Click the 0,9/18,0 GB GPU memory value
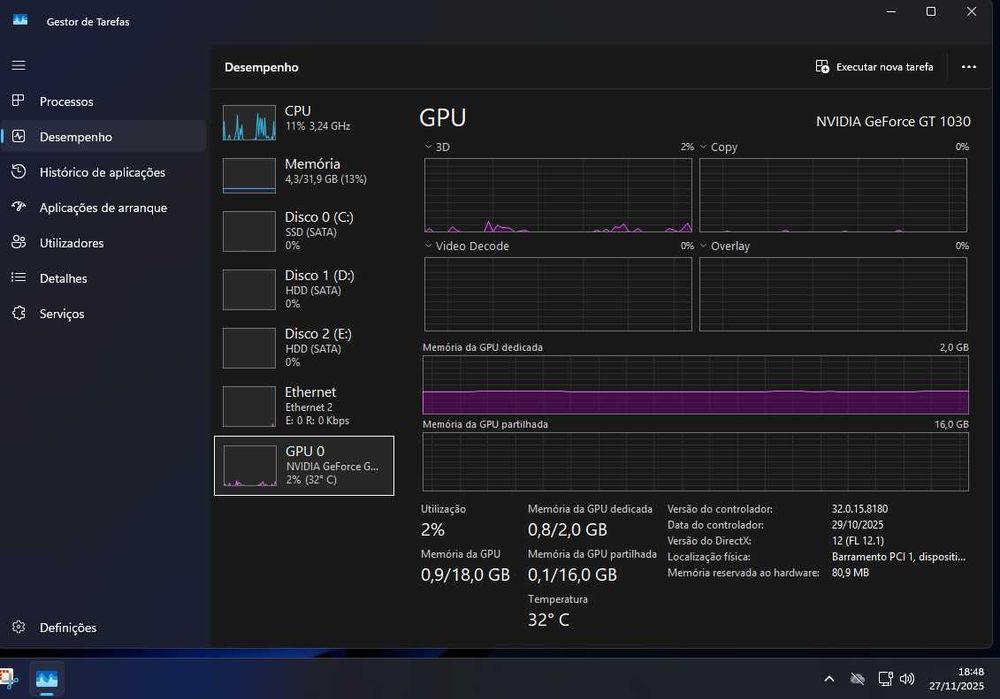This screenshot has width=1000, height=699. coord(465,575)
